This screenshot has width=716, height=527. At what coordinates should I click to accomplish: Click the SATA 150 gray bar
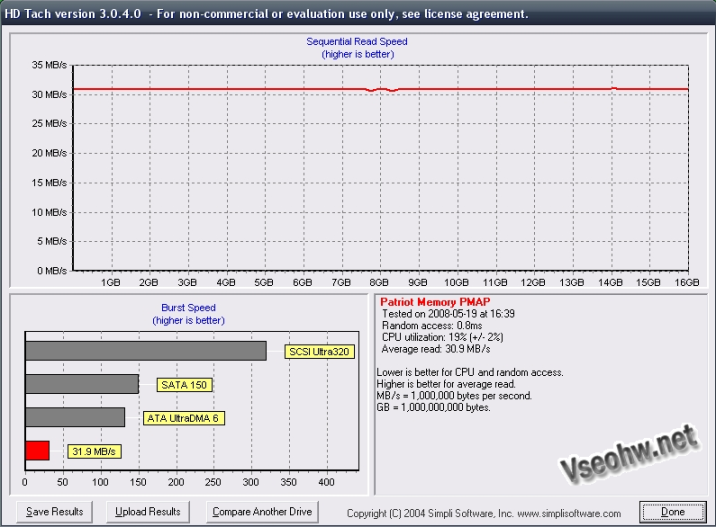pyautogui.click(x=82, y=384)
